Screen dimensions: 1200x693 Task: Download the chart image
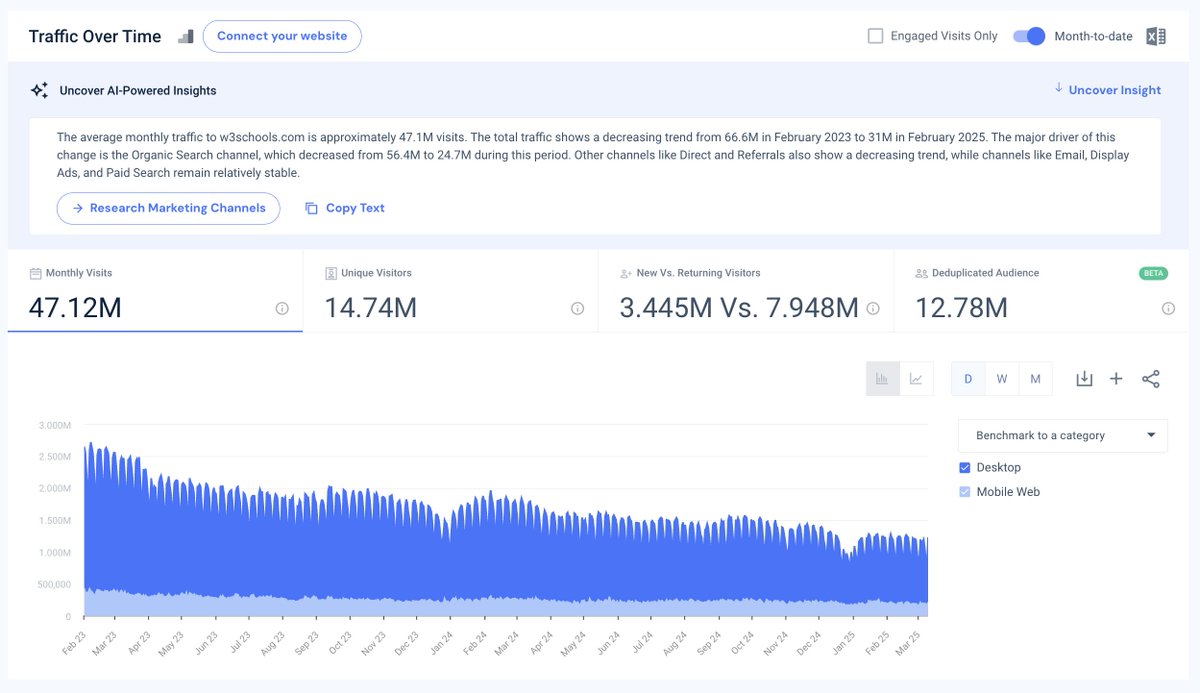[1084, 379]
